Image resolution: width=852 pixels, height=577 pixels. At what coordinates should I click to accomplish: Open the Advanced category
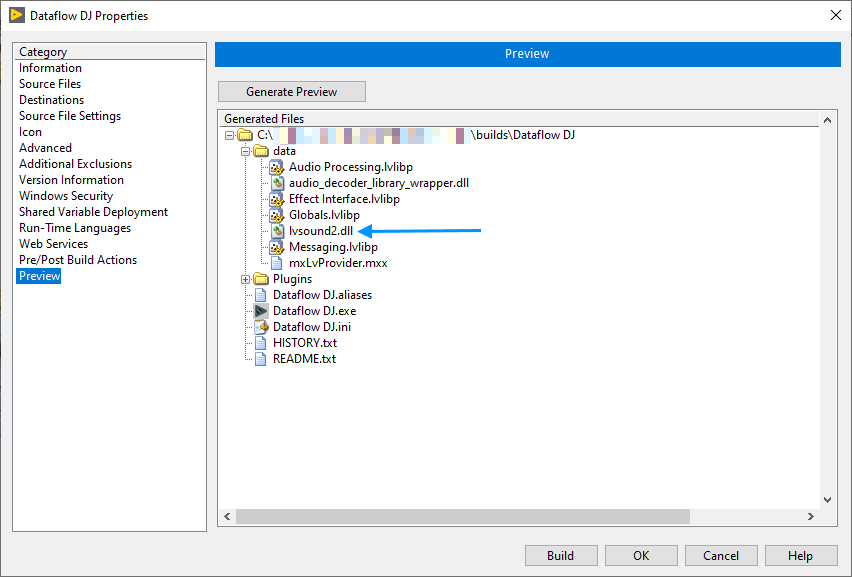[x=46, y=148]
